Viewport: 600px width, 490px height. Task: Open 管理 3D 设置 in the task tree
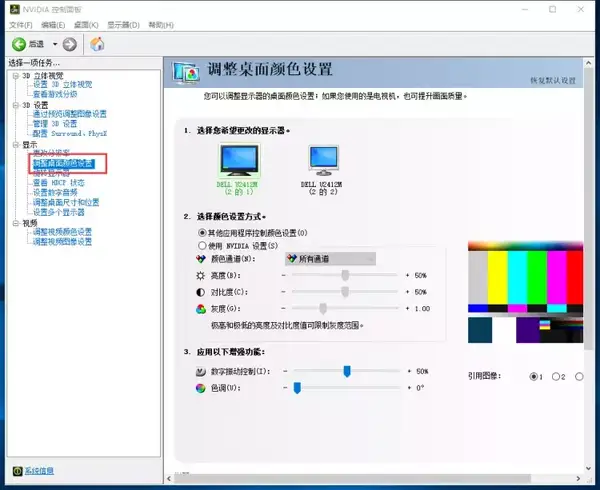61,123
